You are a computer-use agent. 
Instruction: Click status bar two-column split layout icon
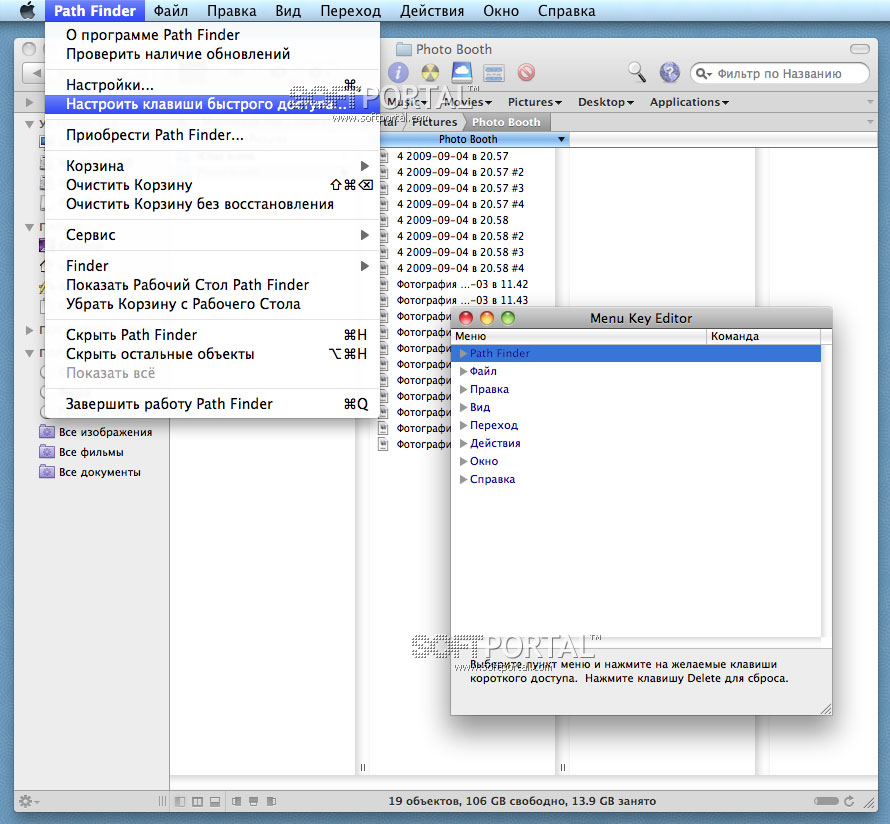coord(198,801)
